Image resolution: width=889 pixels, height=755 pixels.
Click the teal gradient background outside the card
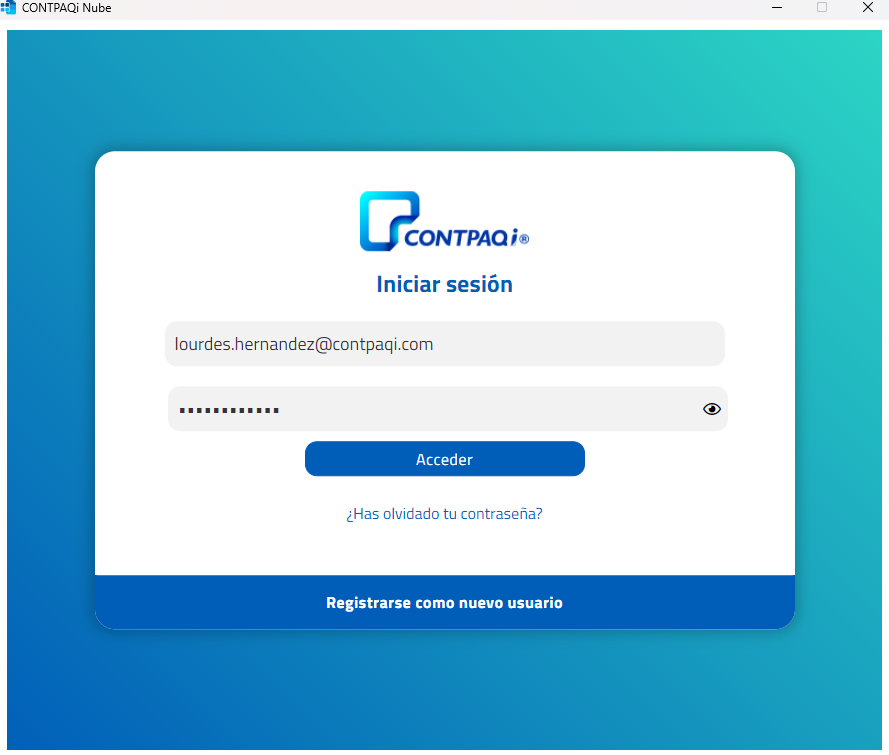(444, 91)
